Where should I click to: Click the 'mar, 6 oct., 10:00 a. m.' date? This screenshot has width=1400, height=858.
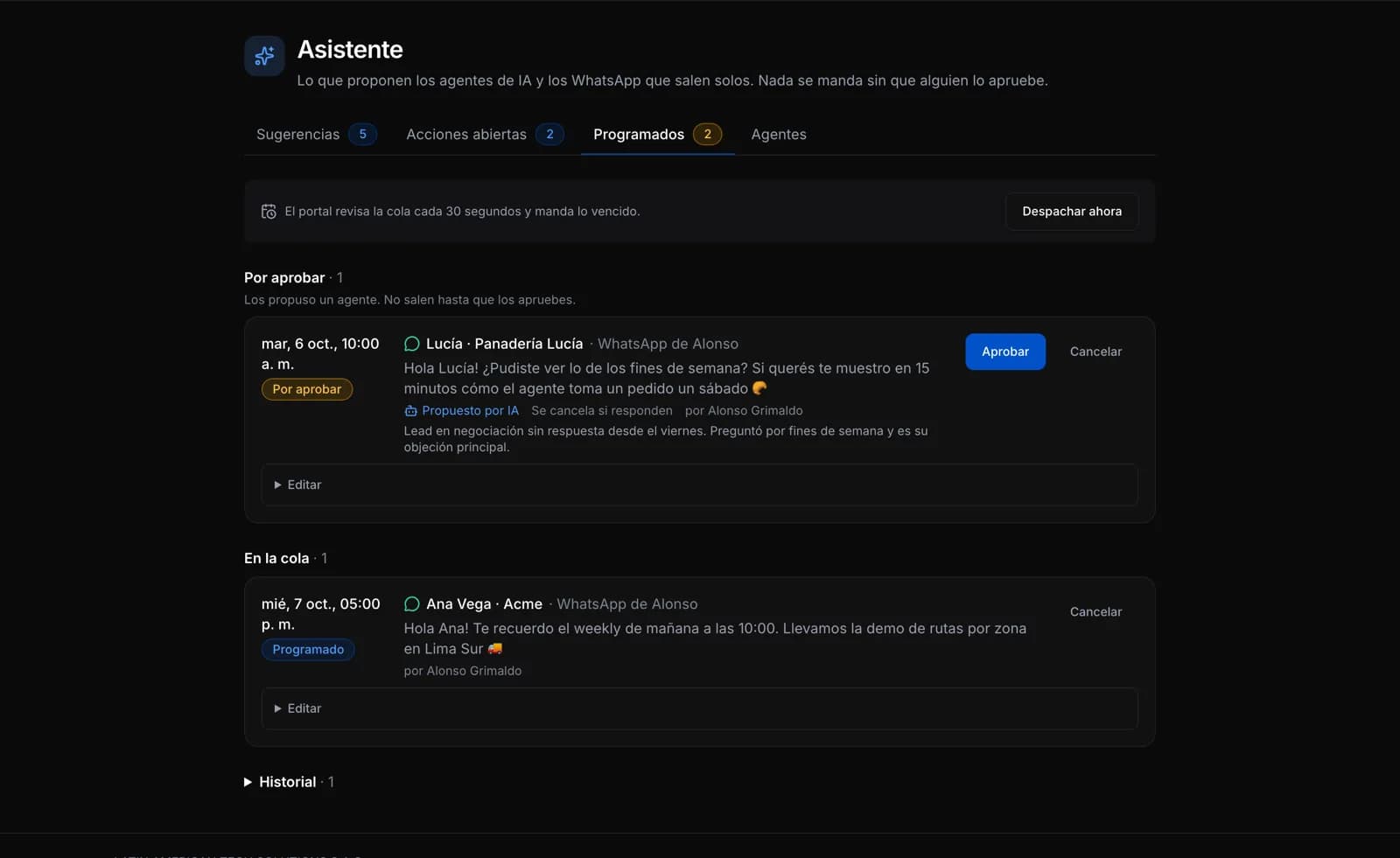[x=320, y=354]
